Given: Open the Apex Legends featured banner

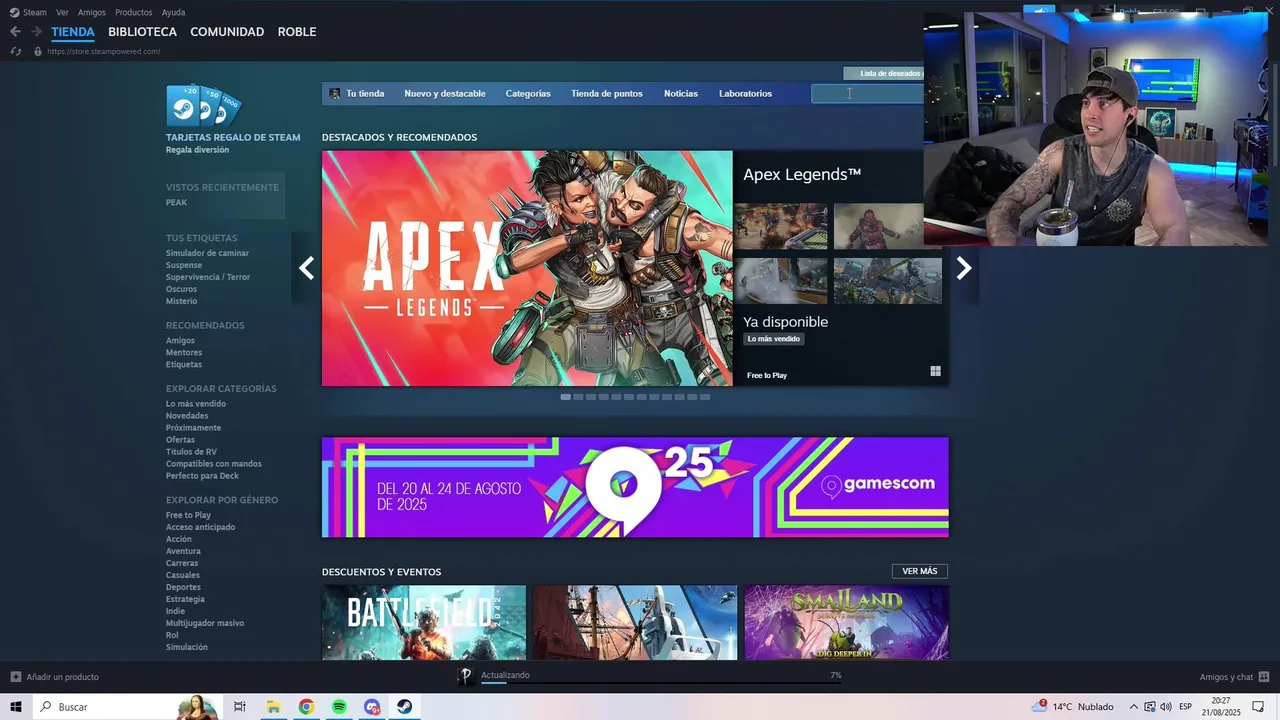Looking at the screenshot, I should (527, 268).
